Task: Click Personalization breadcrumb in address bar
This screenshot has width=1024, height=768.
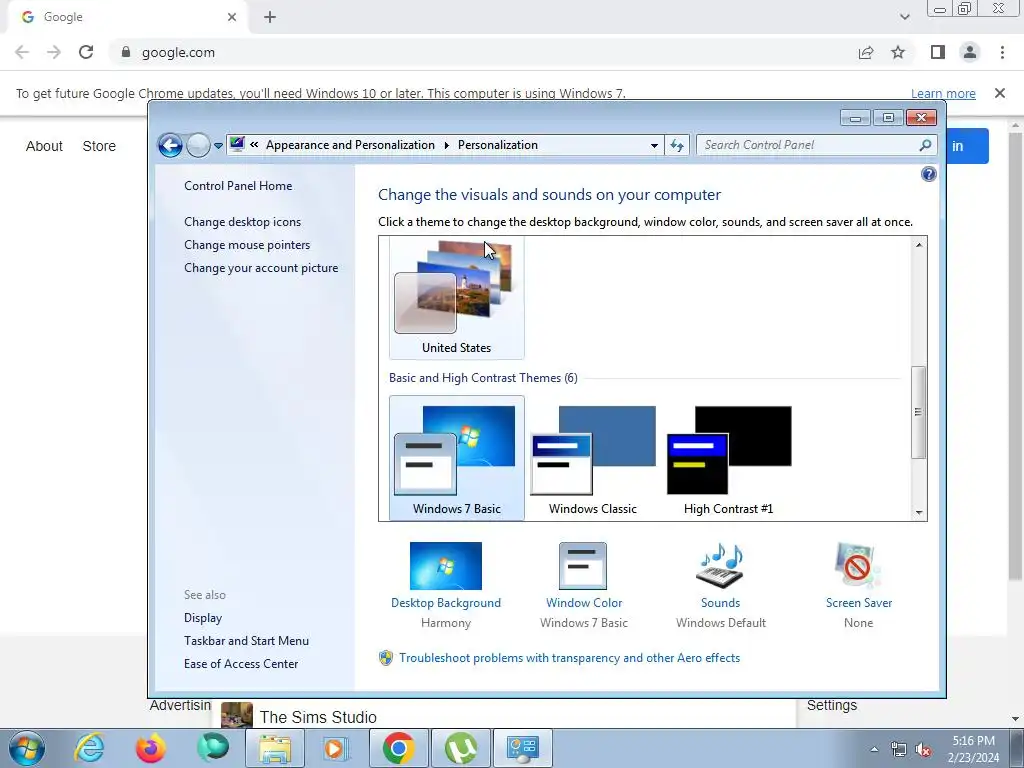Action: click(x=498, y=145)
